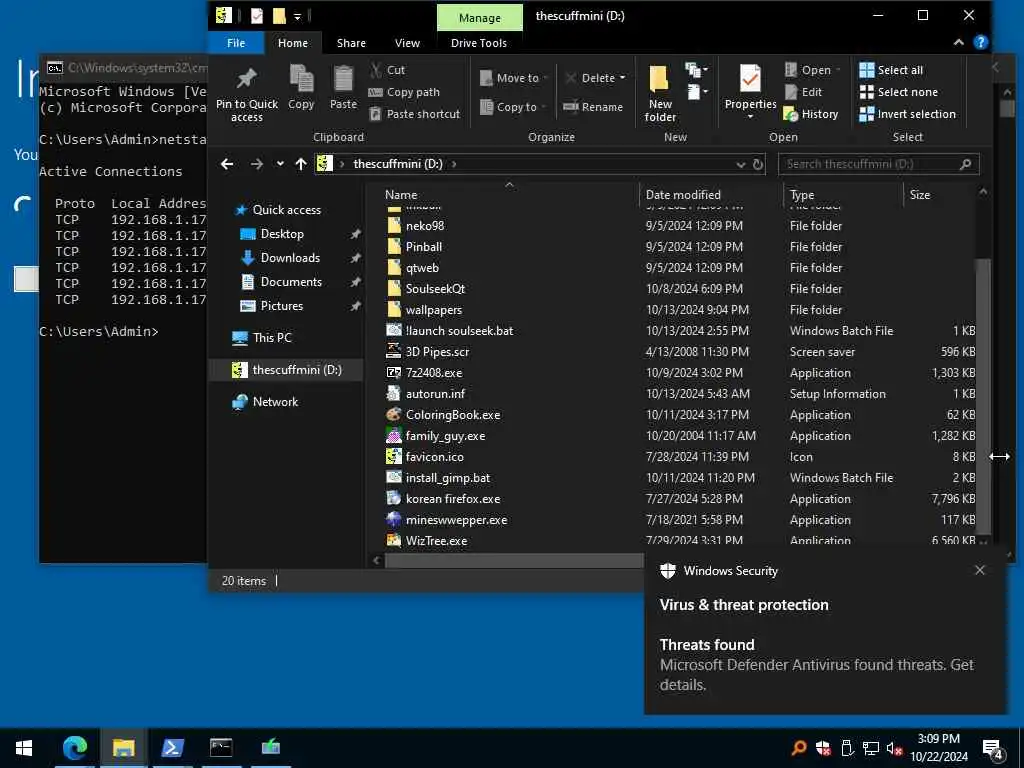Screen dimensions: 1024x768
Task: Open Windows Start button
Action: [24, 747]
